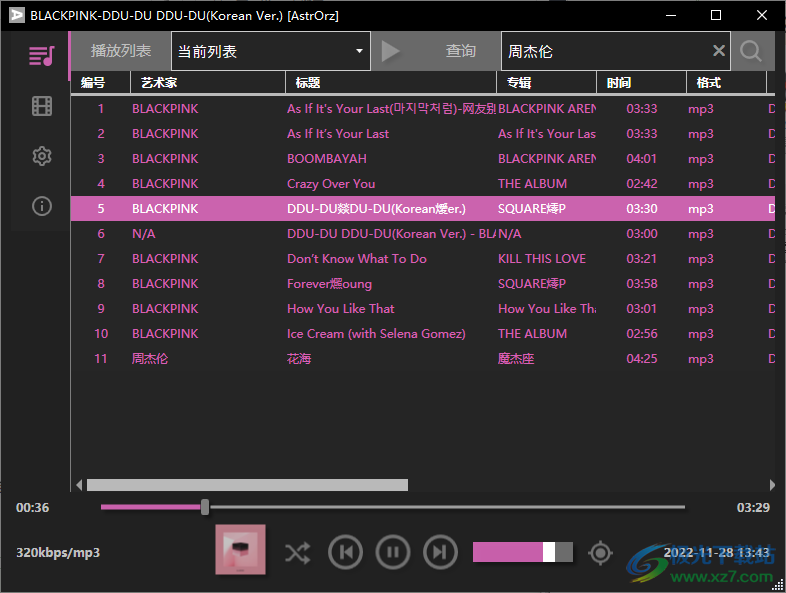Select the N/A artist DDU-DU DDU-DU row
Screen dimensions: 786x593
(423, 234)
